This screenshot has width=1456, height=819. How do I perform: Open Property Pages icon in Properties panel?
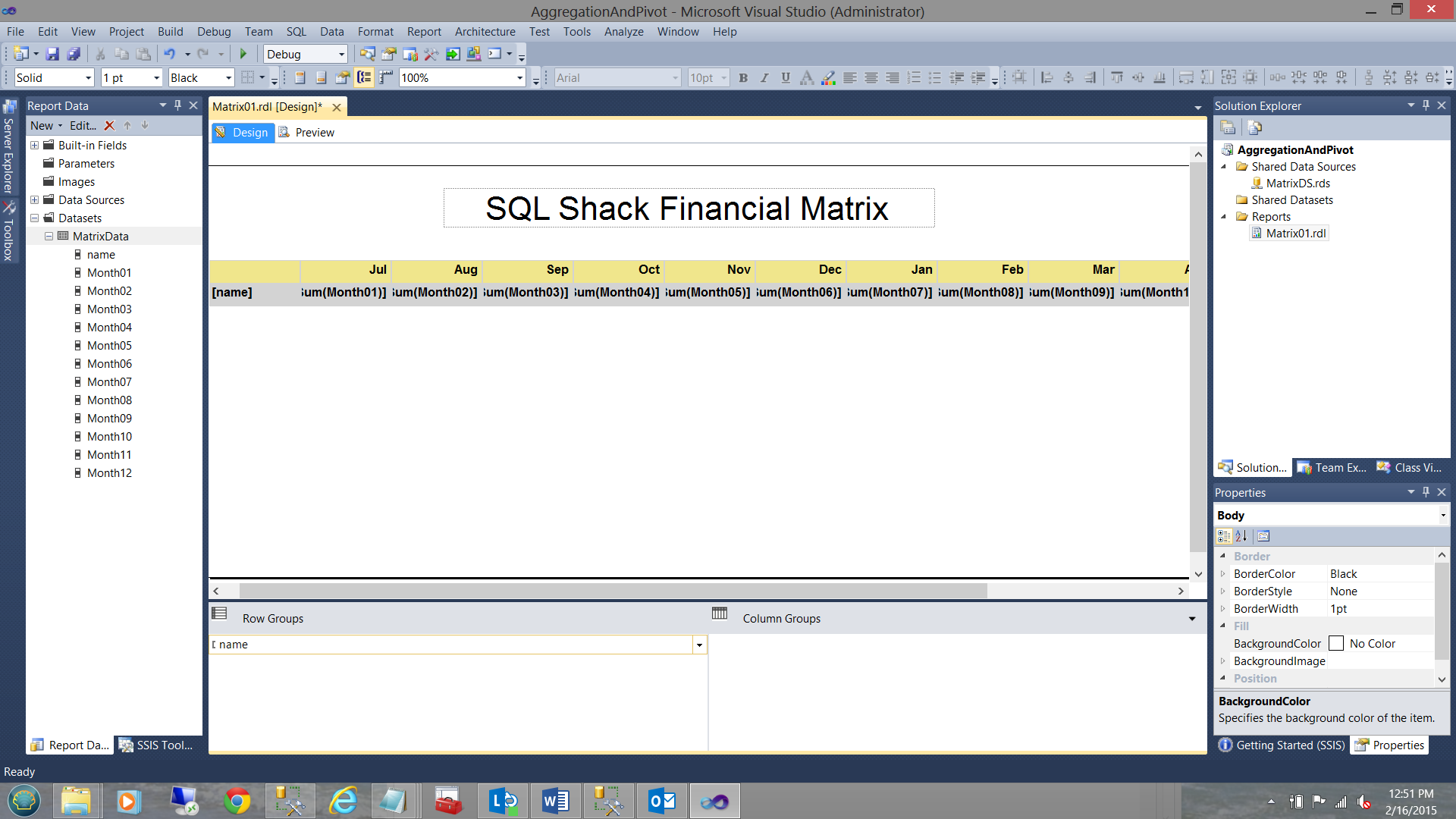[1263, 536]
